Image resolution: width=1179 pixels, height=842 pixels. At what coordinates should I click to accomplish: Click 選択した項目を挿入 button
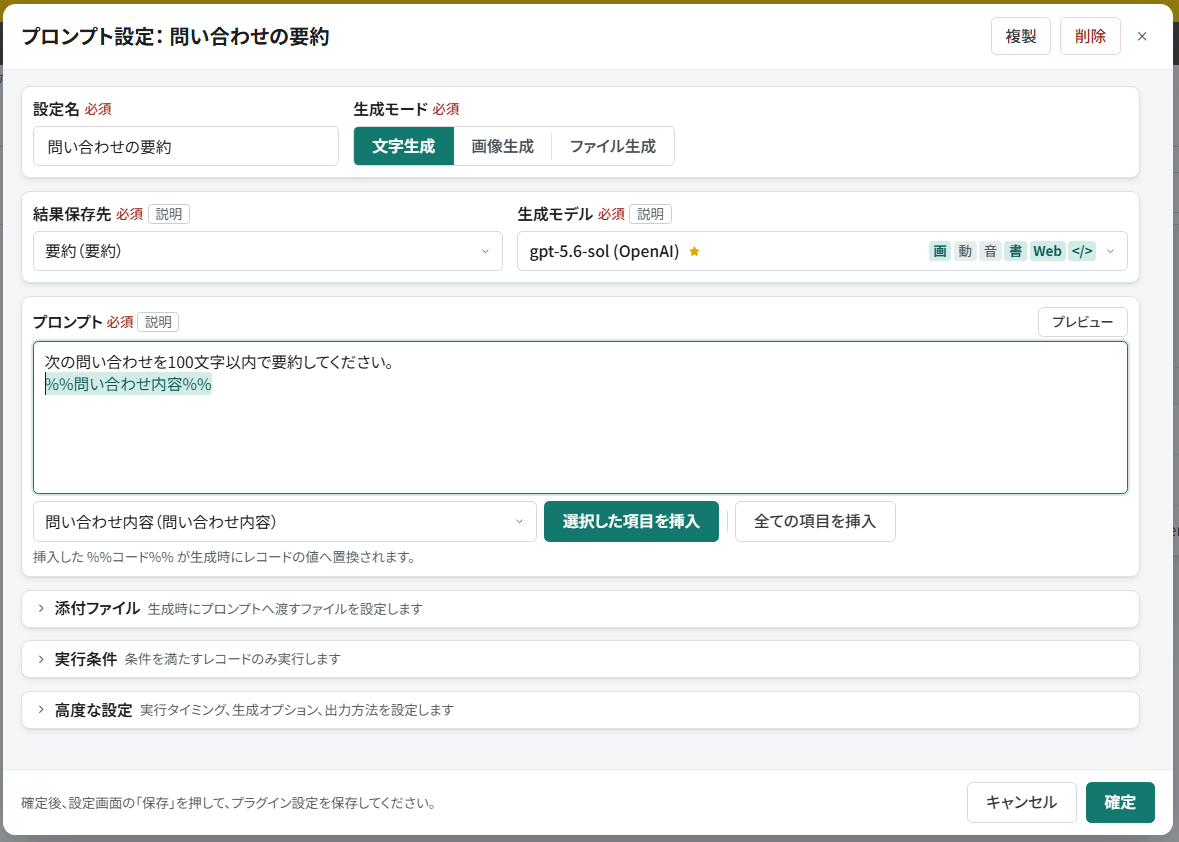(631, 522)
